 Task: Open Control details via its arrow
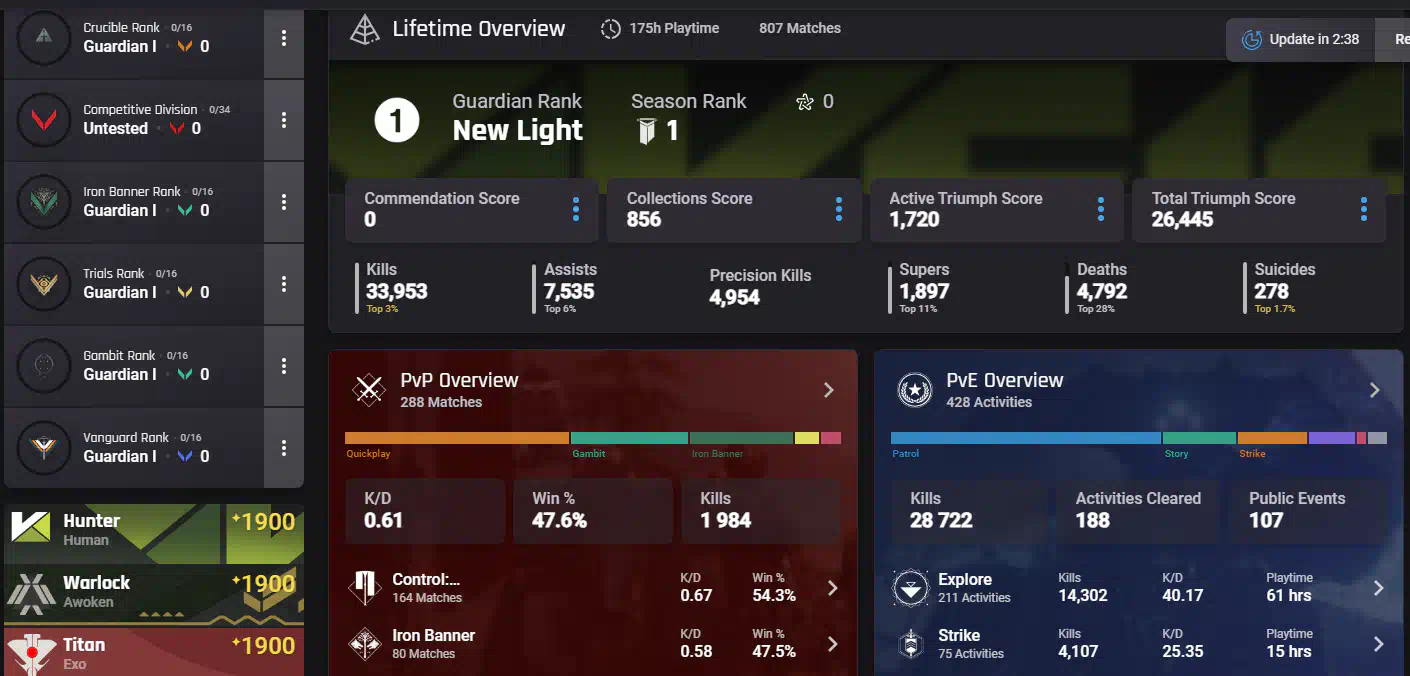[x=832, y=588]
